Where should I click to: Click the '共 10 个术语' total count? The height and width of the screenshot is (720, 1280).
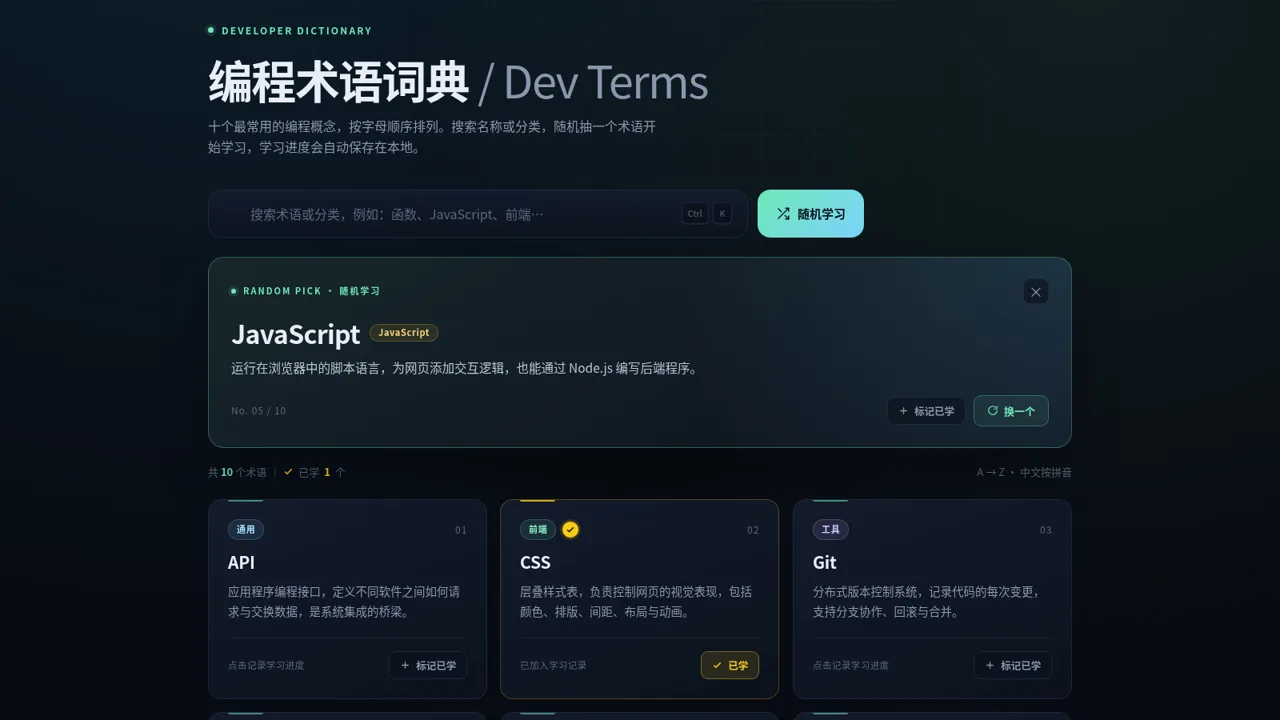click(237, 472)
